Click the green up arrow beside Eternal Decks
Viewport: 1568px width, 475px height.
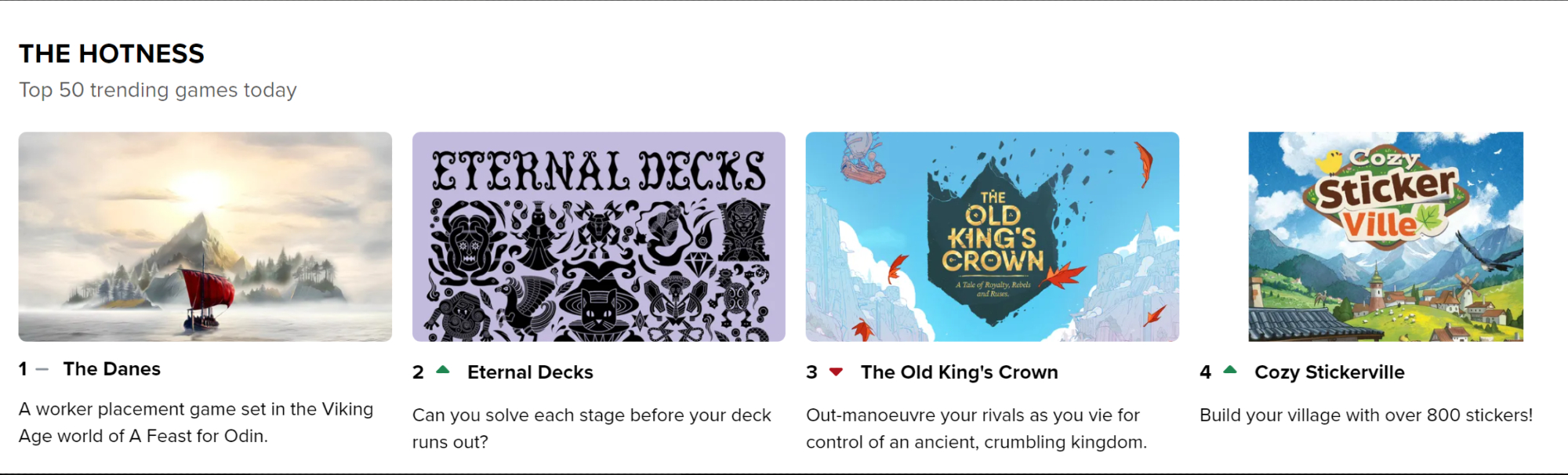[443, 371]
